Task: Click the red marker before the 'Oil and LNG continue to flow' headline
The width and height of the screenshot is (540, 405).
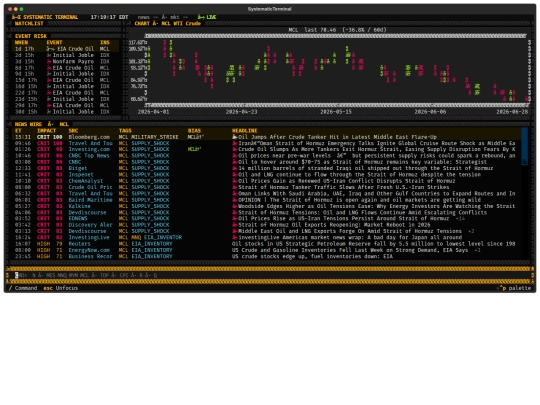Action: coord(235,175)
